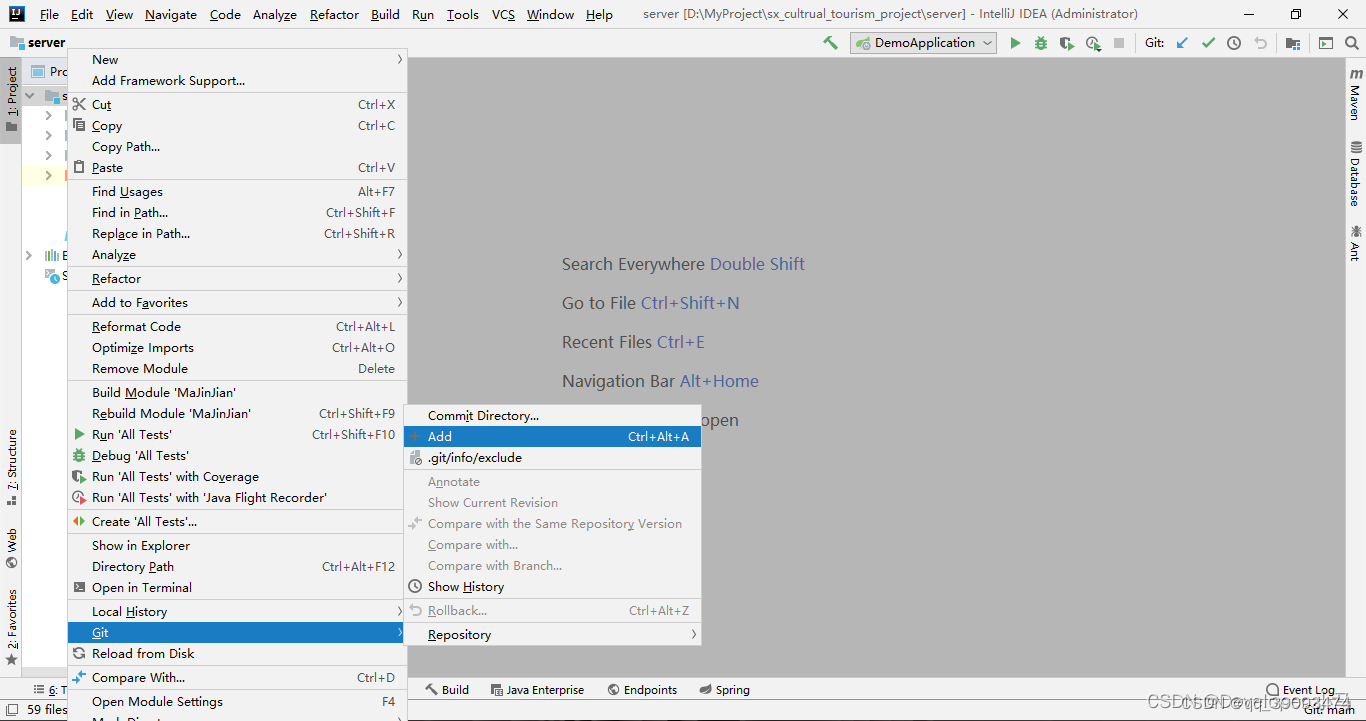Toggle the 1: Project tool window
This screenshot has height=721, width=1366.
(11, 100)
